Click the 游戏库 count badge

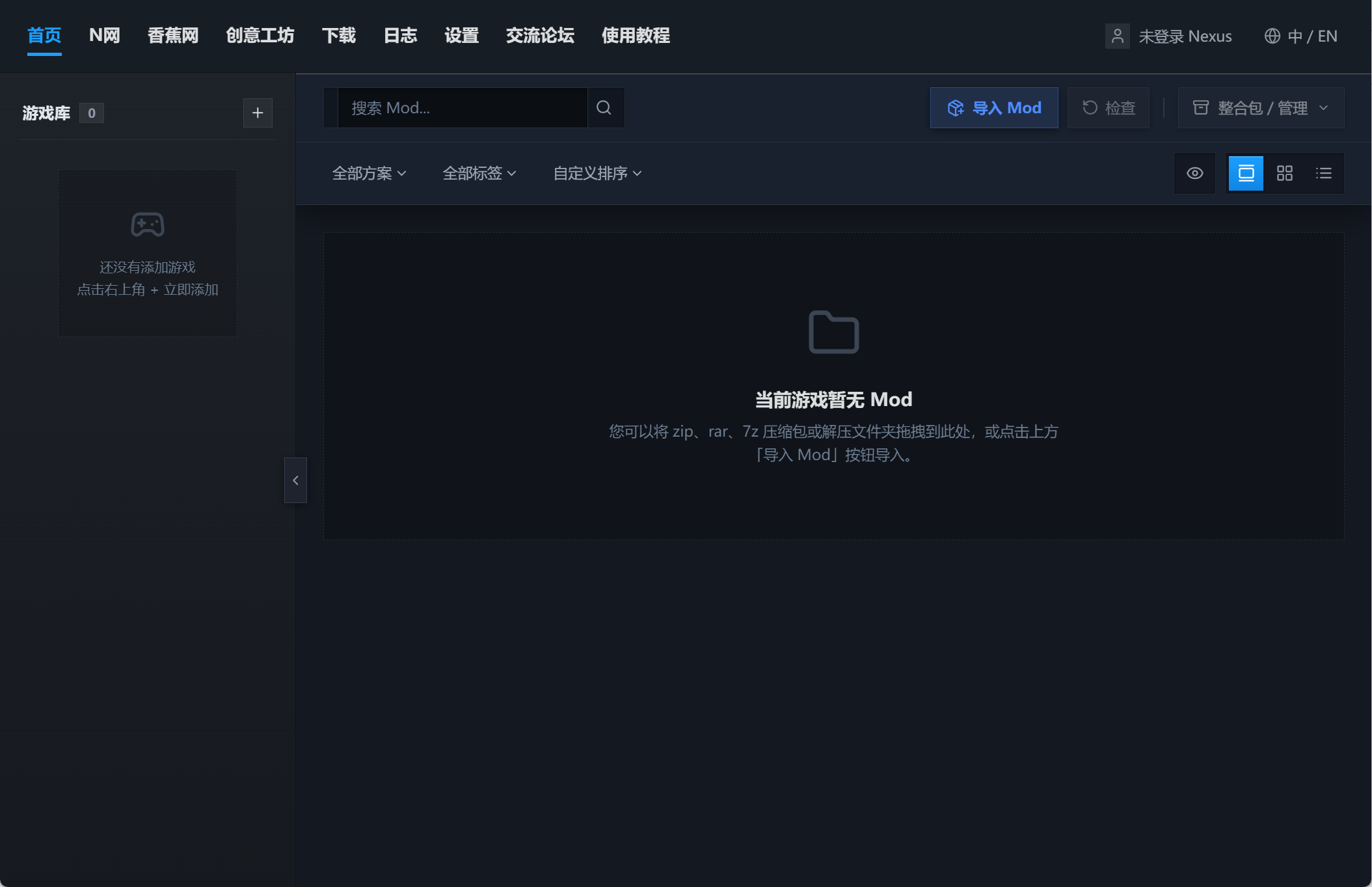coord(92,113)
